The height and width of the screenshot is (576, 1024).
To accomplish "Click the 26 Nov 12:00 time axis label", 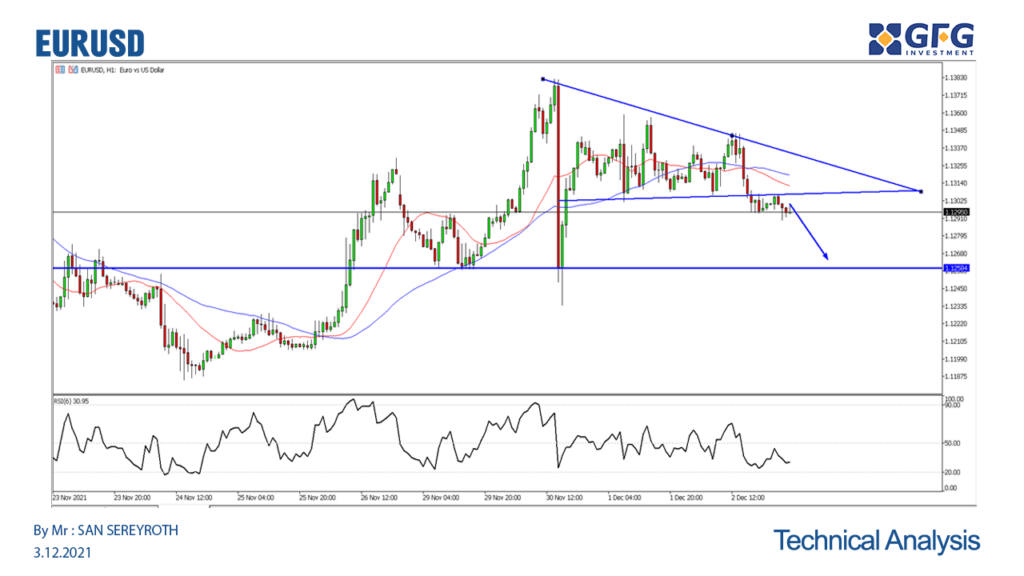I will [x=376, y=495].
